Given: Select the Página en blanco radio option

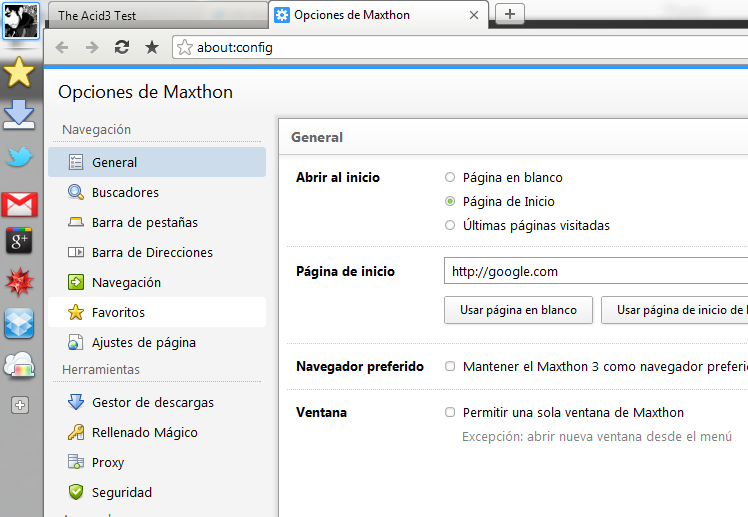Looking at the screenshot, I should [x=450, y=178].
